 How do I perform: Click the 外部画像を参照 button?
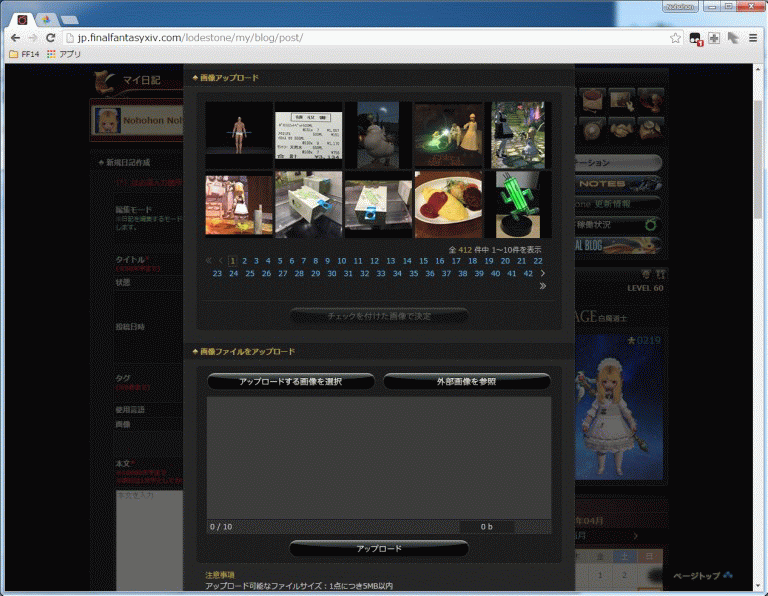click(x=466, y=381)
